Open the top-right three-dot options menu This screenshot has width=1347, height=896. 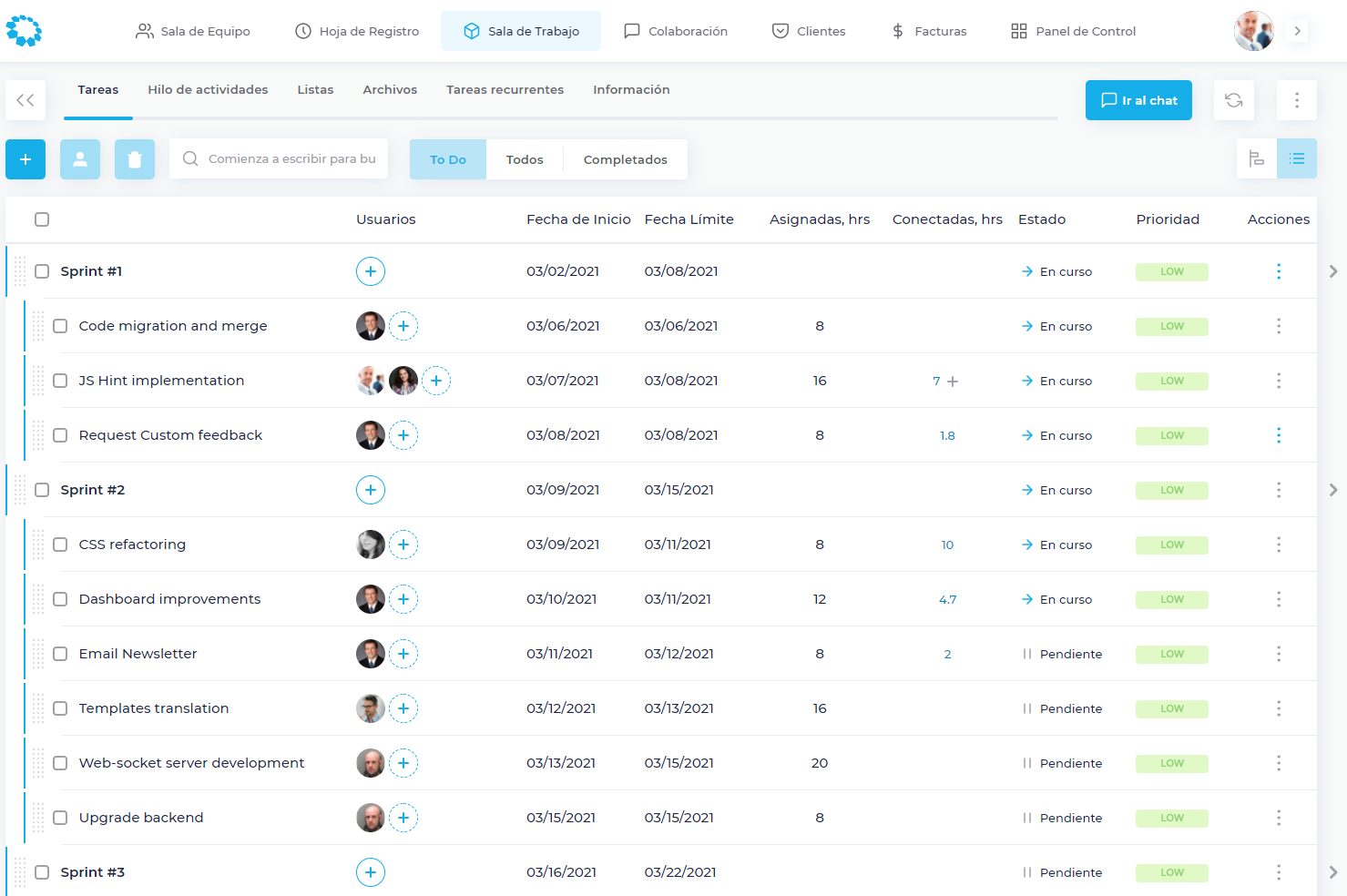click(1296, 100)
